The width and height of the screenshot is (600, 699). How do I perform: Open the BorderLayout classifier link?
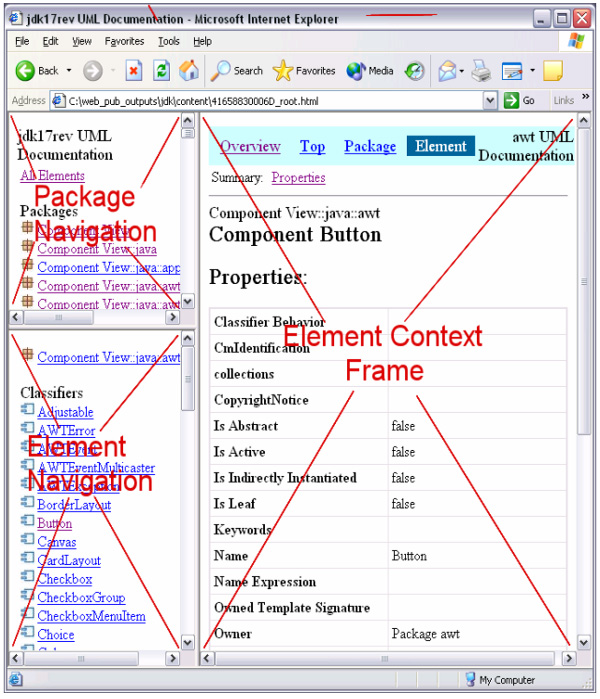point(74,505)
